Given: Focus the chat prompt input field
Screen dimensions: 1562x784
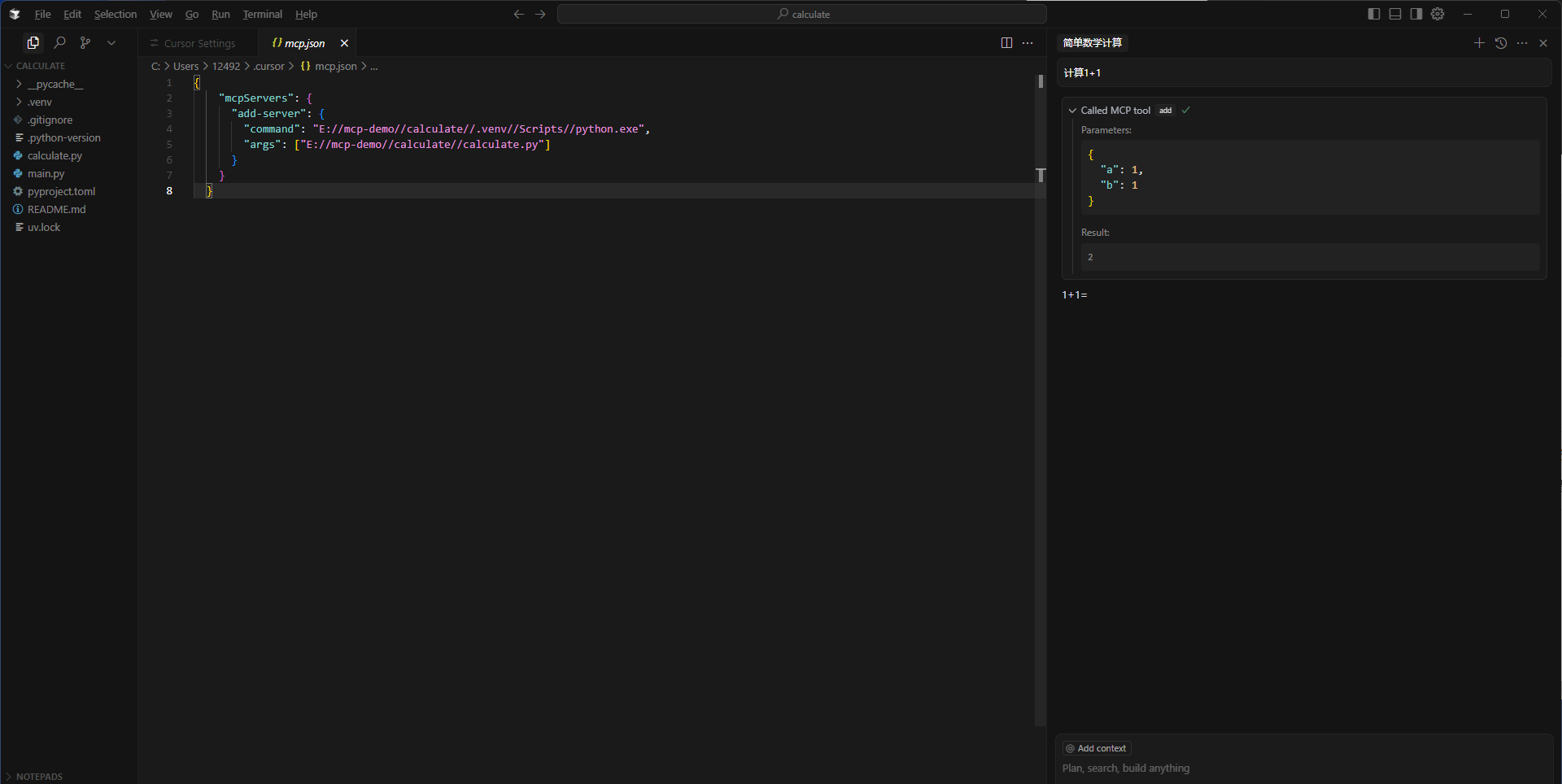Looking at the screenshot, I should [x=1302, y=768].
